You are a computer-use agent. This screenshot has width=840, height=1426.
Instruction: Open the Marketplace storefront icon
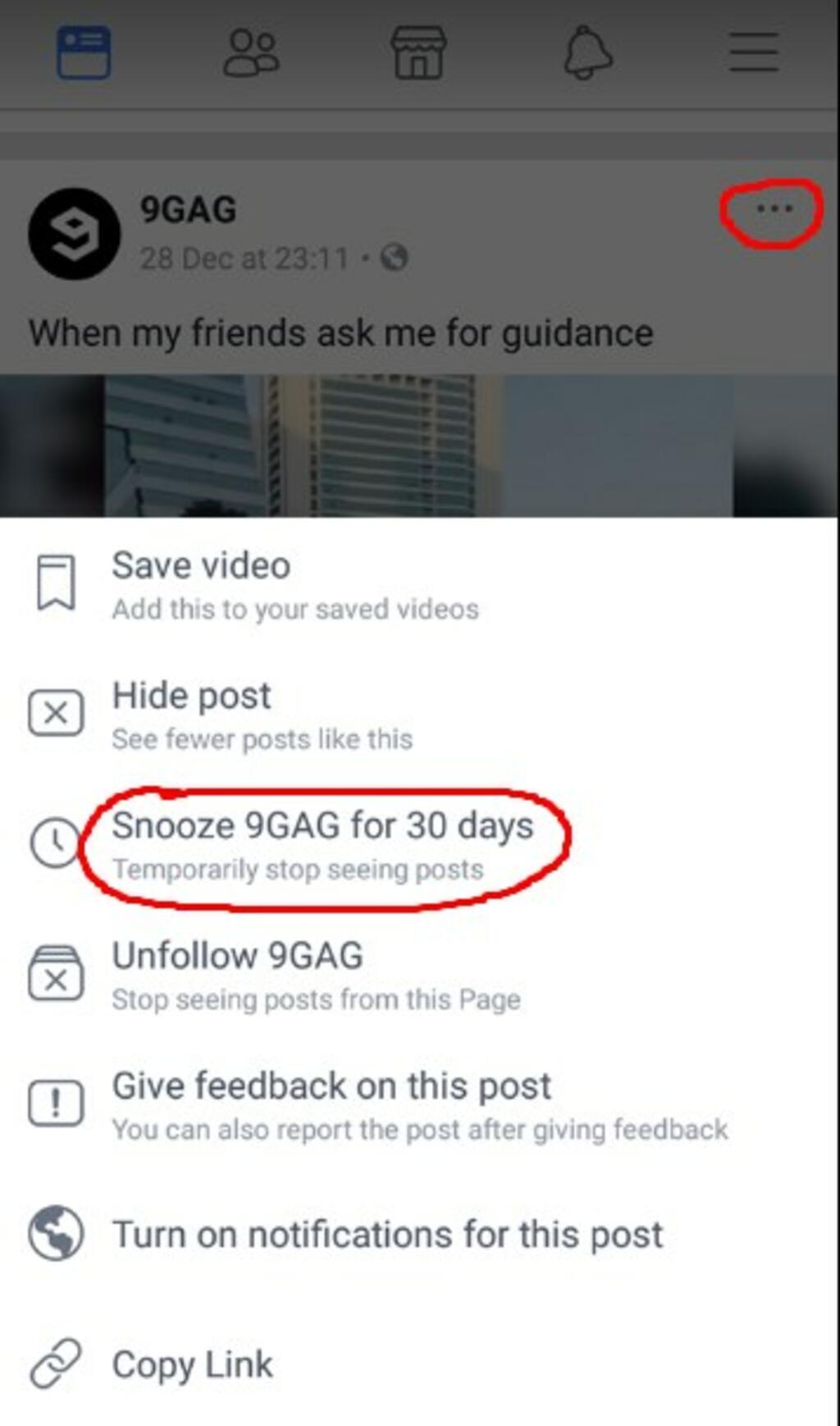[419, 53]
